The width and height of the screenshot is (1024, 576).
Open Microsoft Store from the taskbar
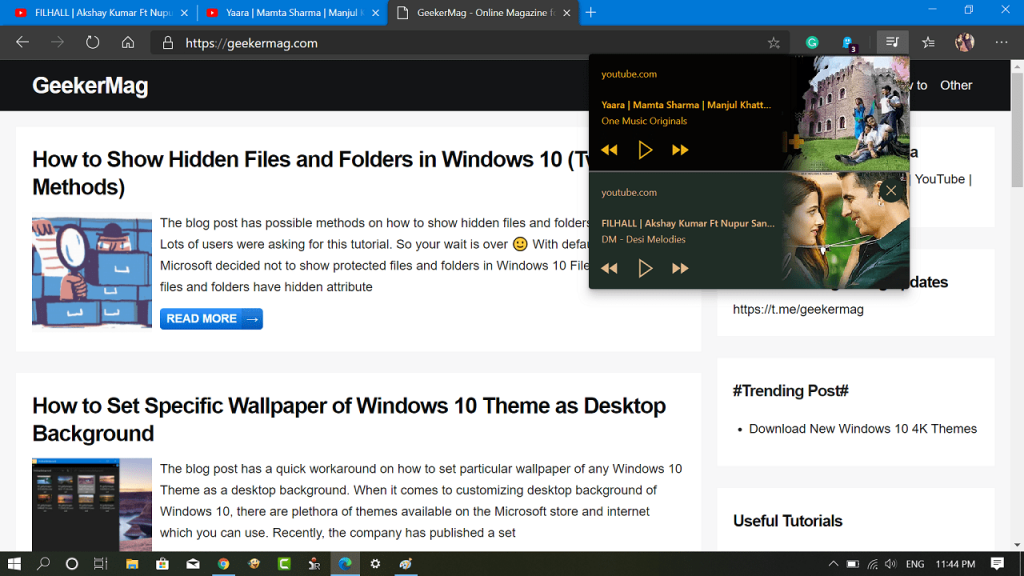(x=162, y=564)
